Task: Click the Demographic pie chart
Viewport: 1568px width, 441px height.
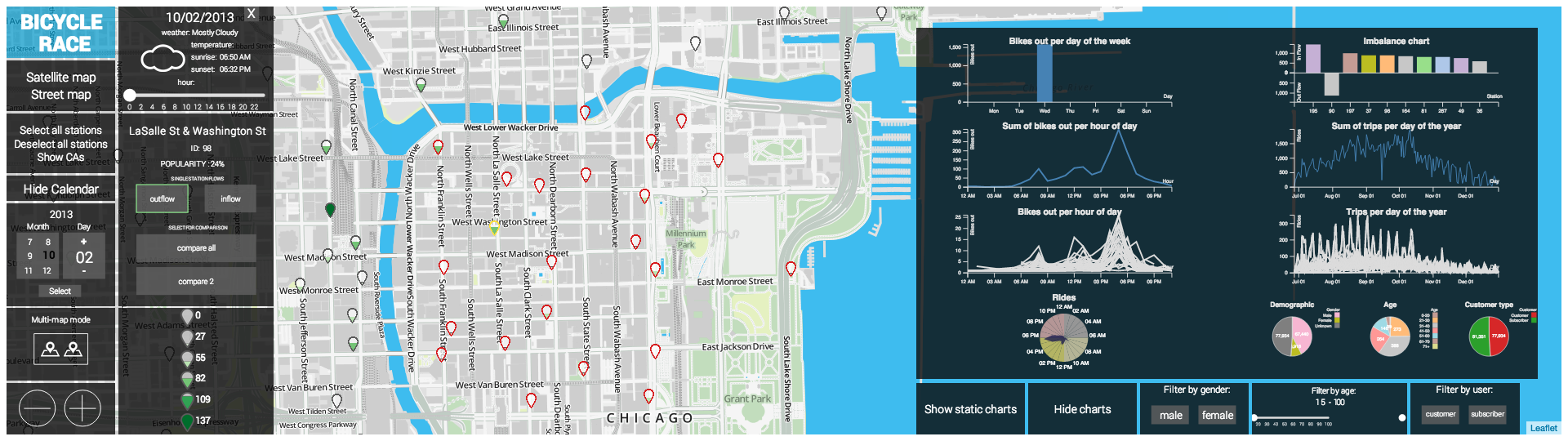Action: (1292, 336)
